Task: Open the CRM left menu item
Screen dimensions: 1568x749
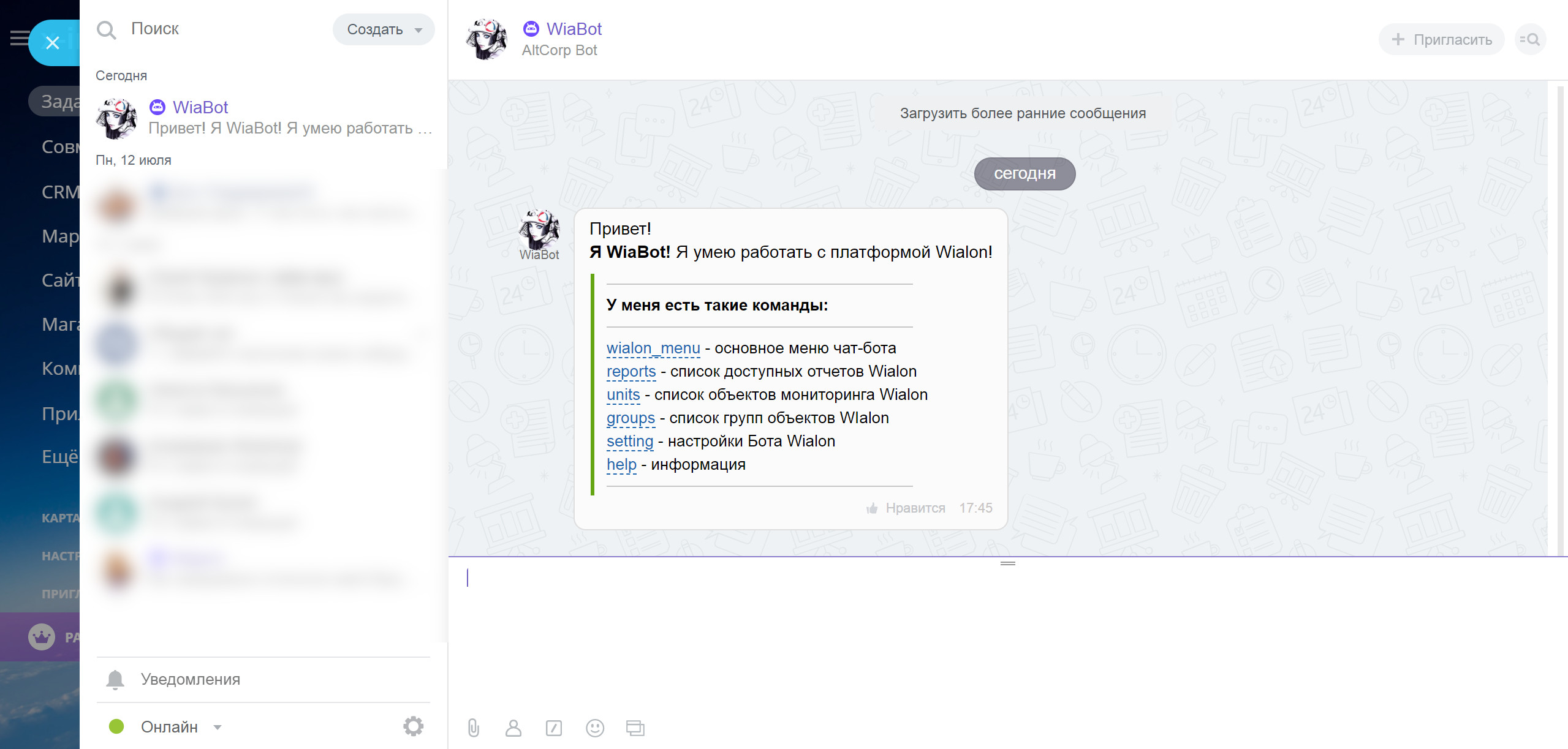Action: tap(60, 192)
